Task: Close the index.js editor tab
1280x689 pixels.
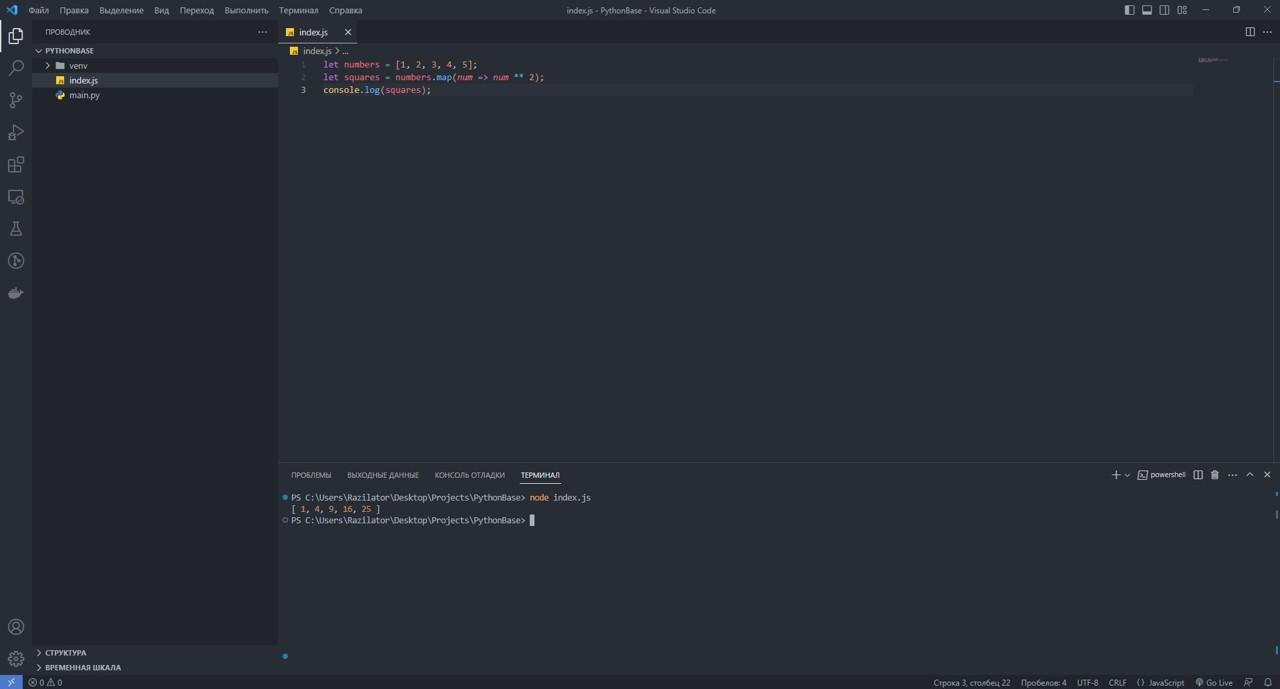Action: tap(347, 32)
